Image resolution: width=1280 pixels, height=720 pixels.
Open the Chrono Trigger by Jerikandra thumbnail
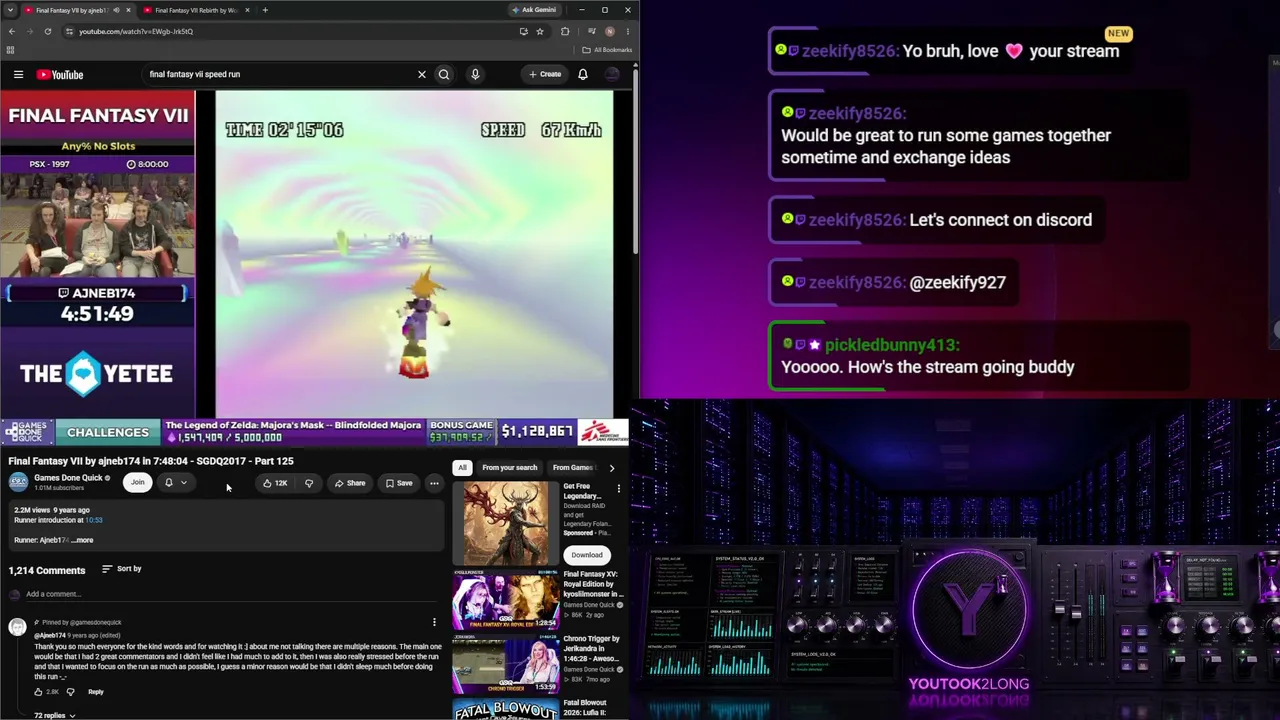505,663
